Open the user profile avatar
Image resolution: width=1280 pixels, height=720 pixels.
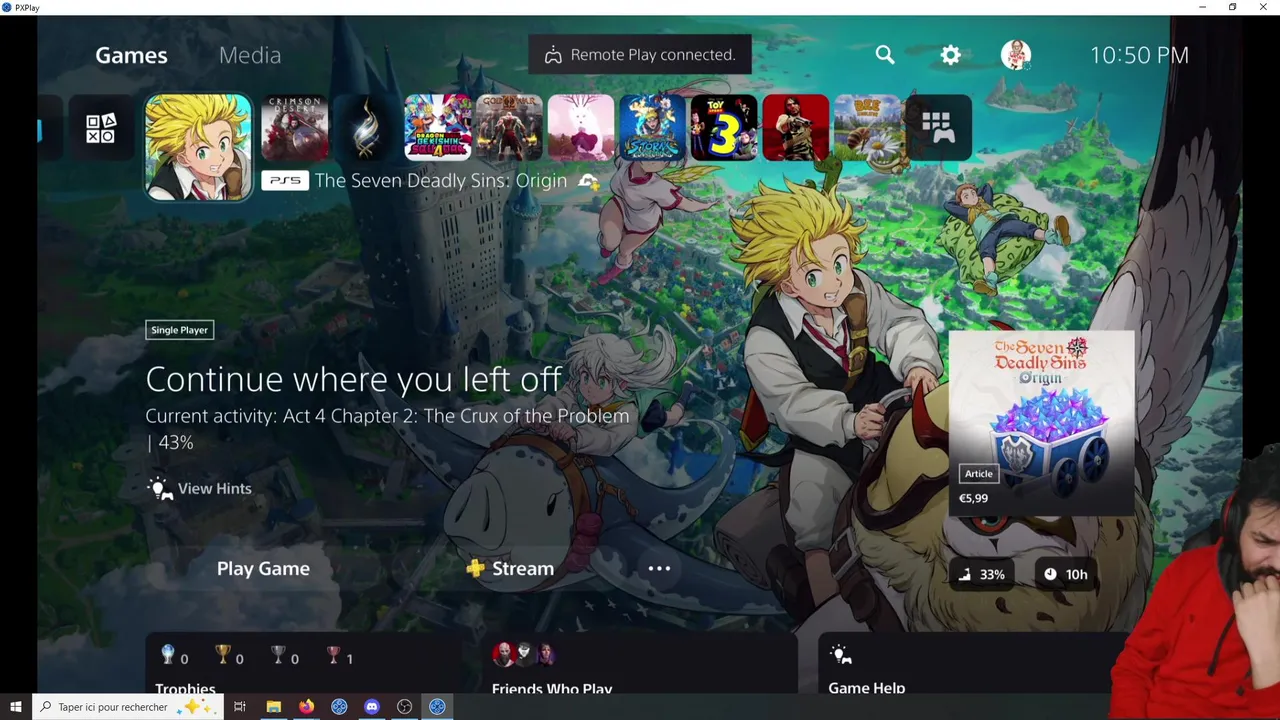1016,55
